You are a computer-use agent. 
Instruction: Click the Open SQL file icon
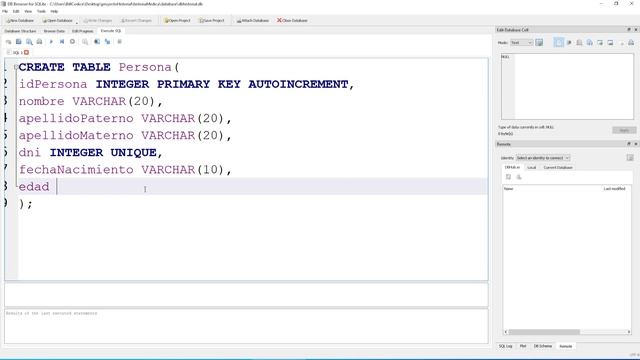click(19, 42)
